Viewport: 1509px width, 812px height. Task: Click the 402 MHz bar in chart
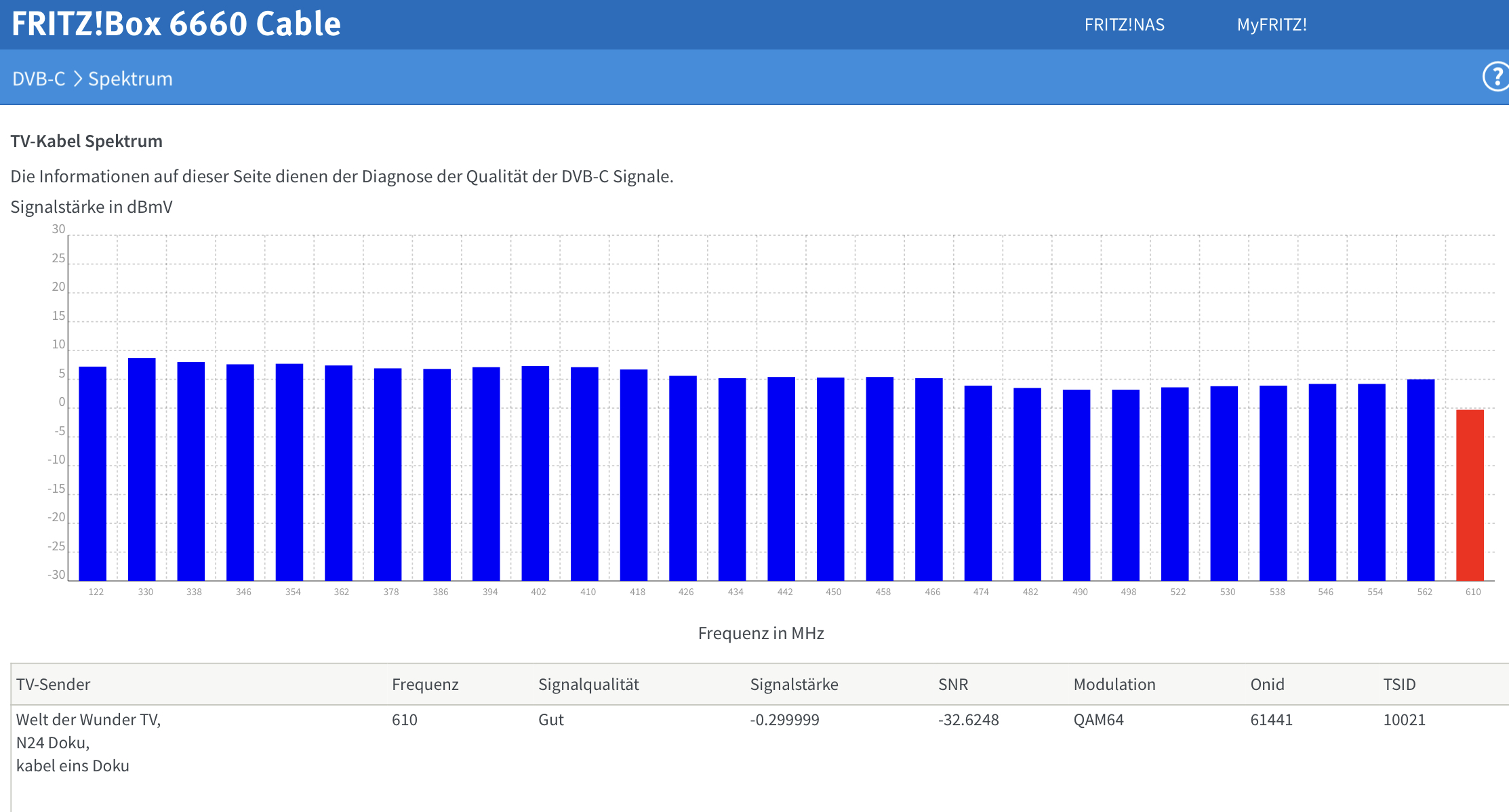click(535, 473)
